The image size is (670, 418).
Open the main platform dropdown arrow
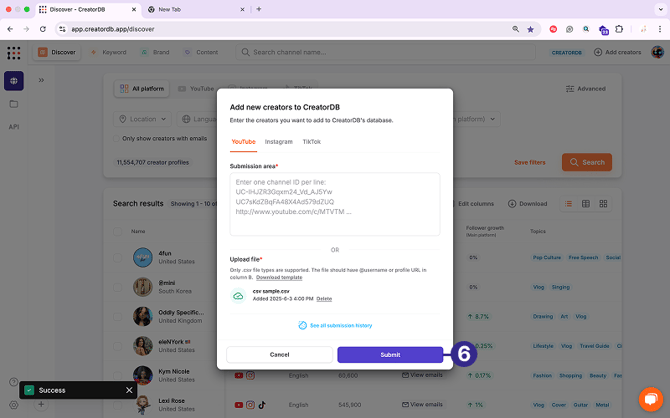coord(493,119)
